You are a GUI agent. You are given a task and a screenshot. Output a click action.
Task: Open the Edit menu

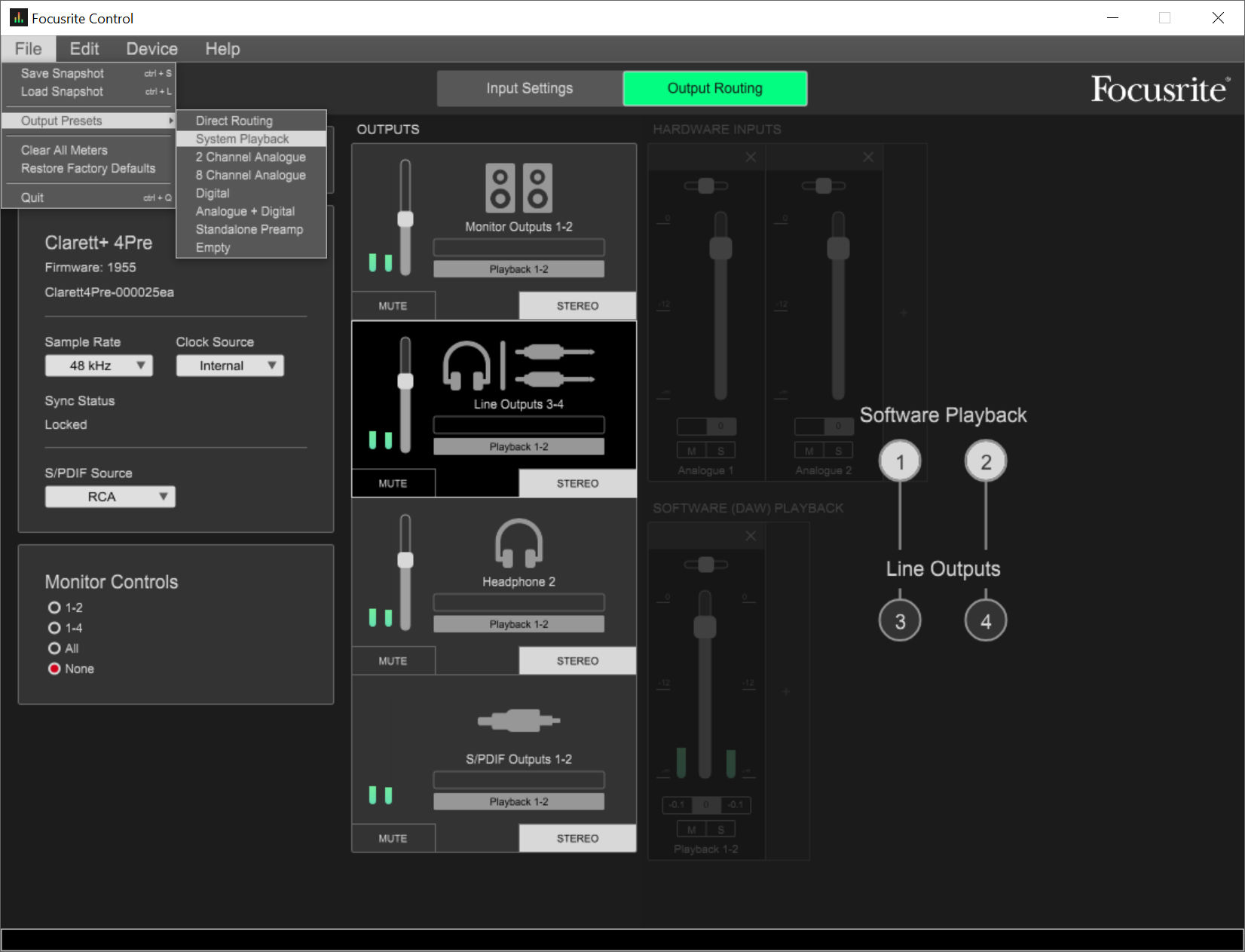point(84,49)
